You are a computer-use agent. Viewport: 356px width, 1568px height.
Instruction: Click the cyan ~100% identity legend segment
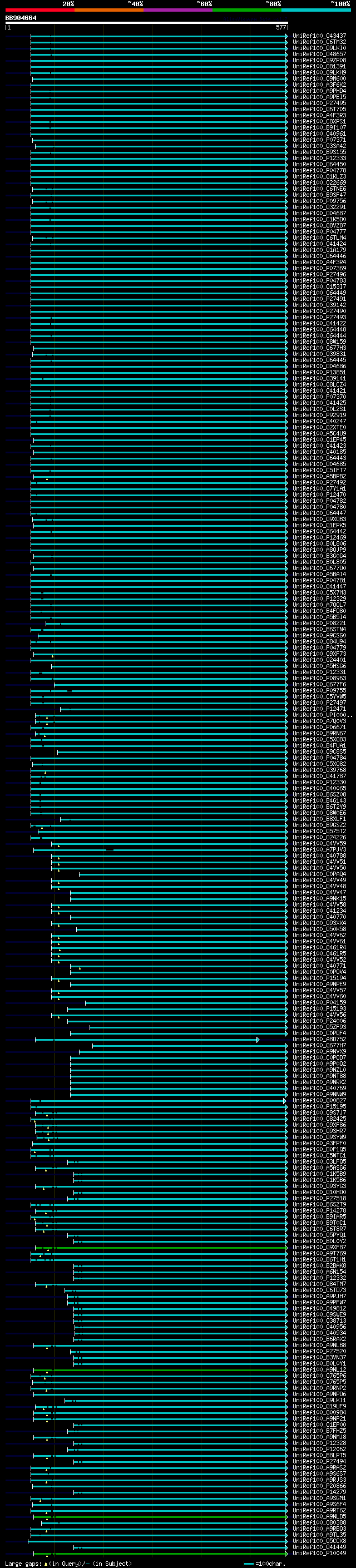pyautogui.click(x=316, y=11)
